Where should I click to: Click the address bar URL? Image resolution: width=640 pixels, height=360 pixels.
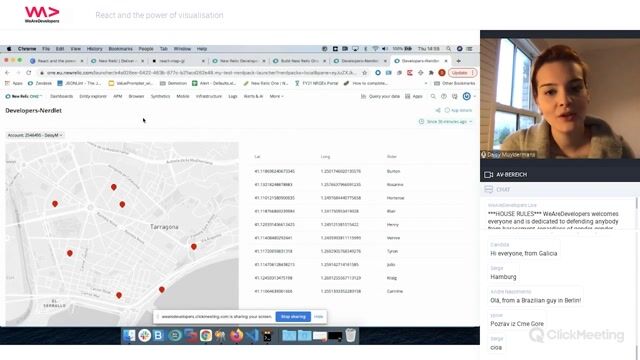[x=201, y=73]
